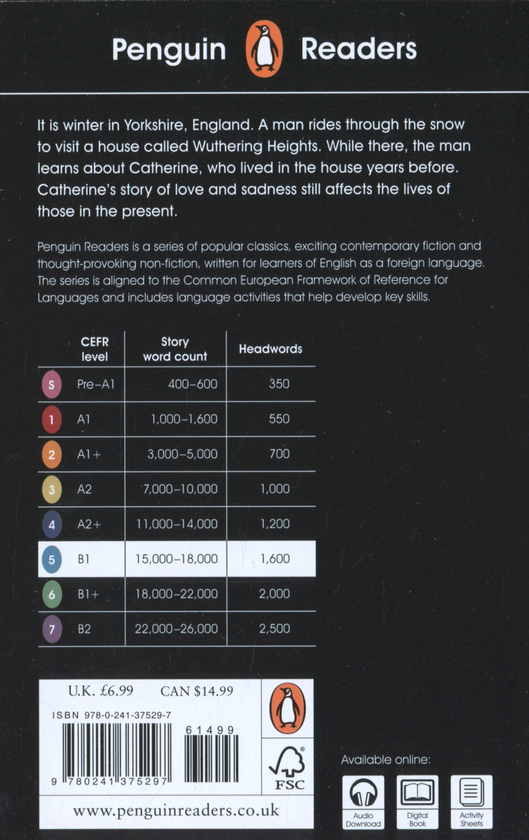Viewport: 529px width, 840px height.
Task: Click the Penguin Readers title text
Action: click(264, 49)
